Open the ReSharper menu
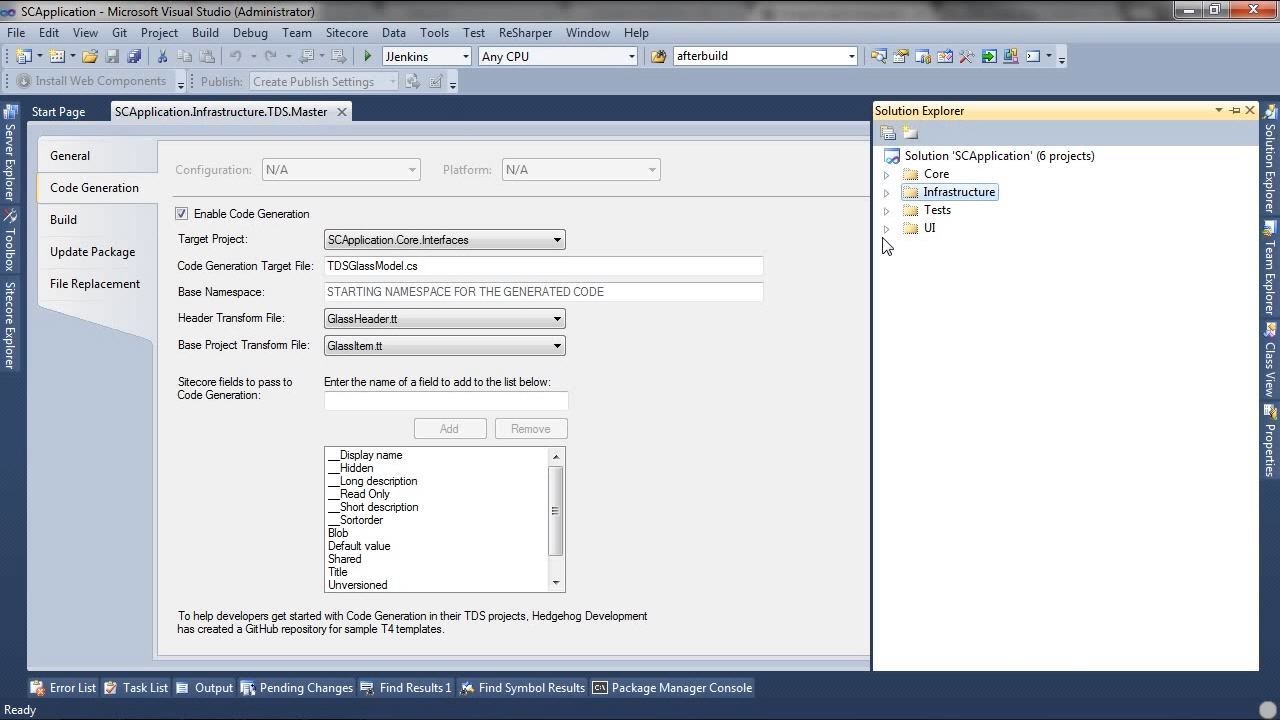 click(525, 33)
